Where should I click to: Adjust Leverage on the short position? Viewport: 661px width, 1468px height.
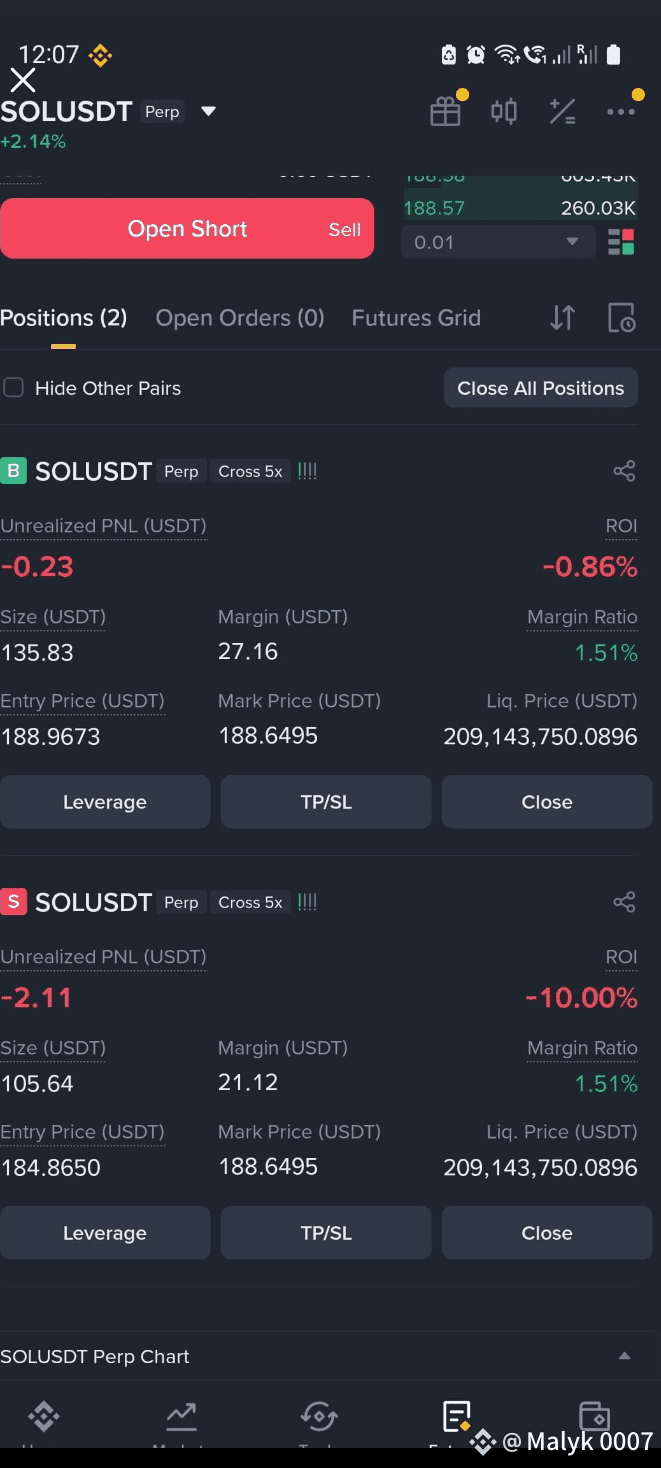tap(105, 1233)
